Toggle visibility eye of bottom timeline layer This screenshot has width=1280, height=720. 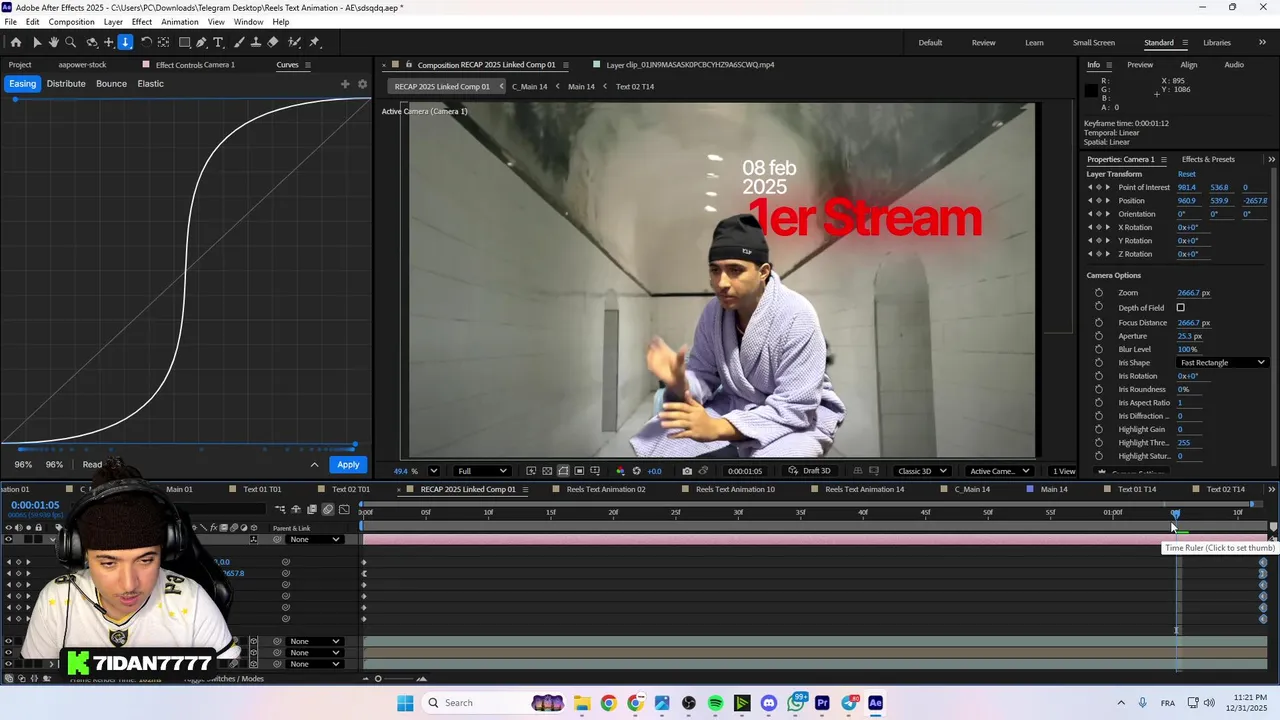click(x=9, y=664)
